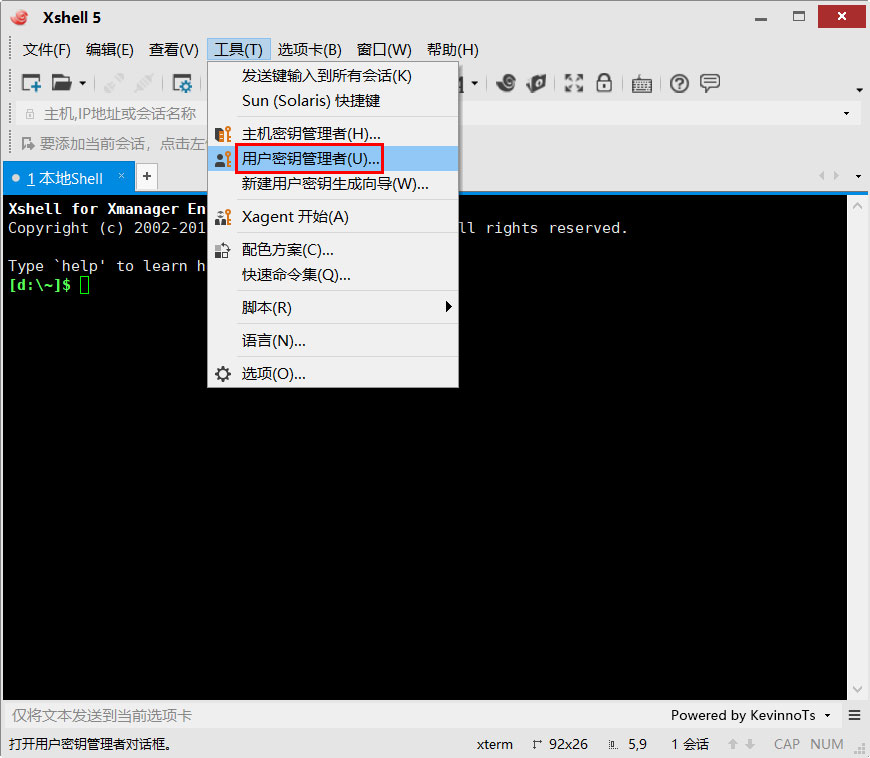
Task: Click the download arrow in status bar
Action: point(750,744)
